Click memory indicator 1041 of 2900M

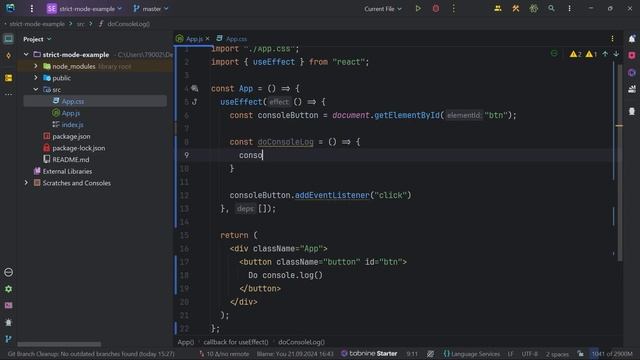(612, 354)
